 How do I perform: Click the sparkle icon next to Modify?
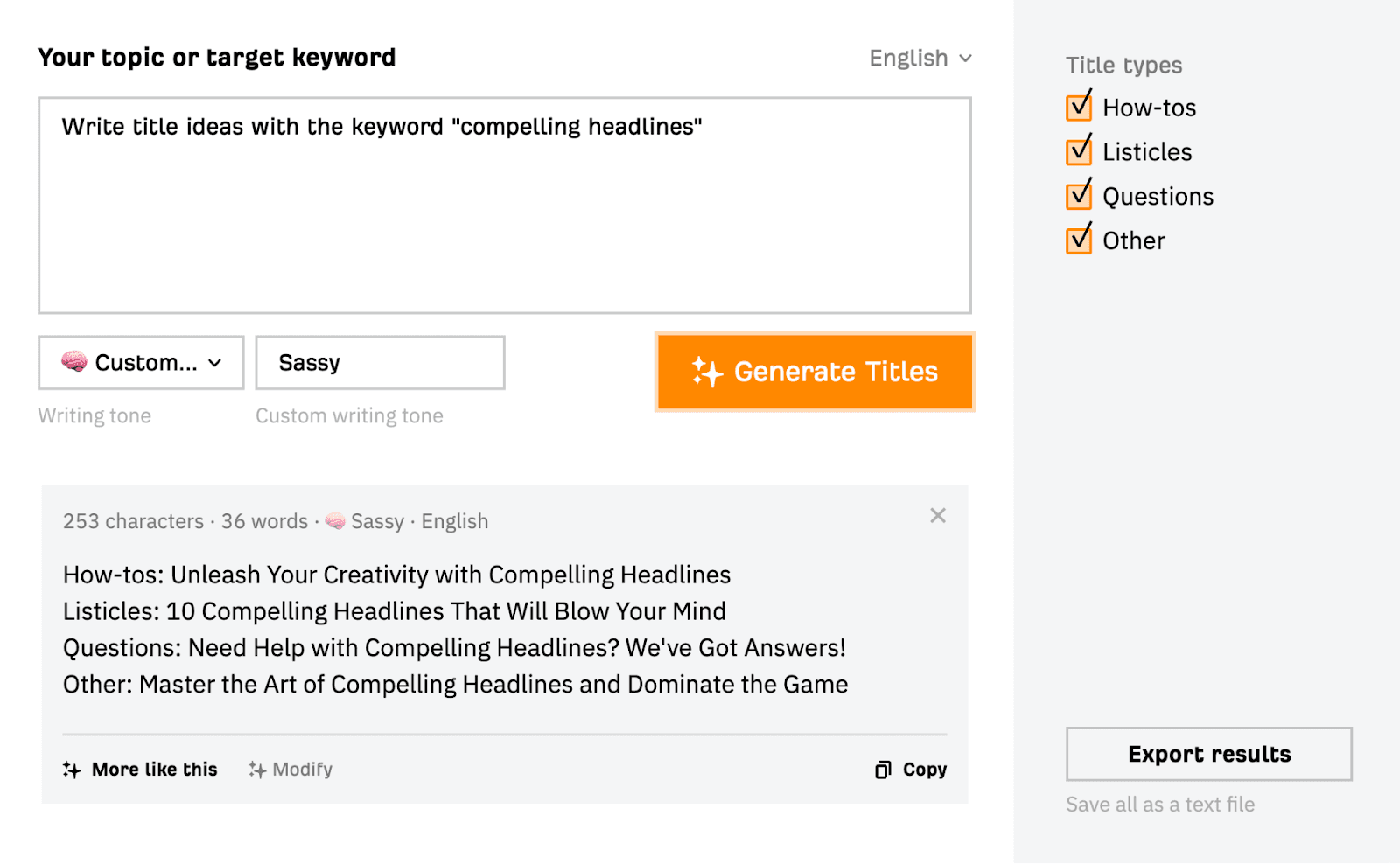(256, 769)
